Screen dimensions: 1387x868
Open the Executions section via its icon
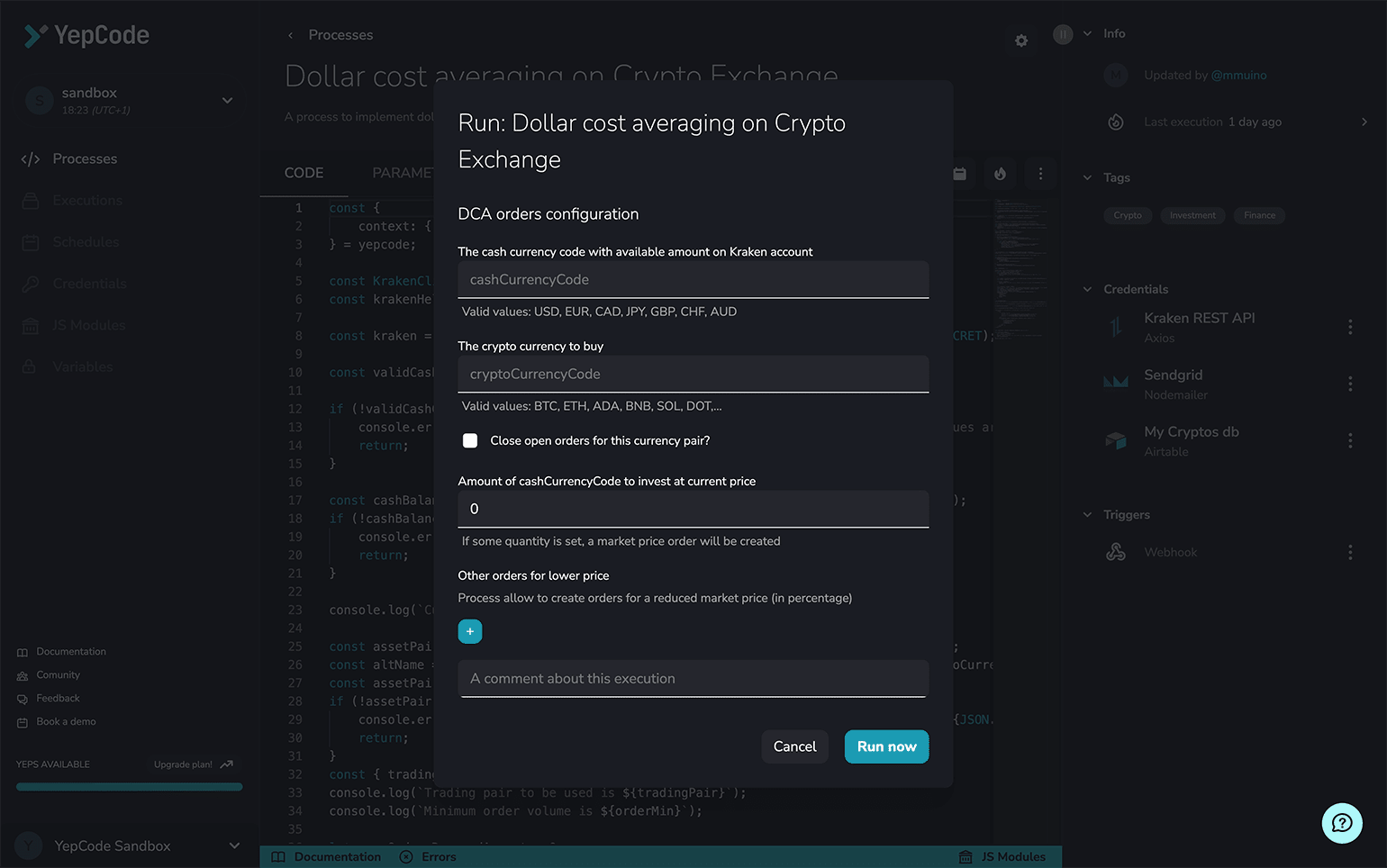(30, 200)
